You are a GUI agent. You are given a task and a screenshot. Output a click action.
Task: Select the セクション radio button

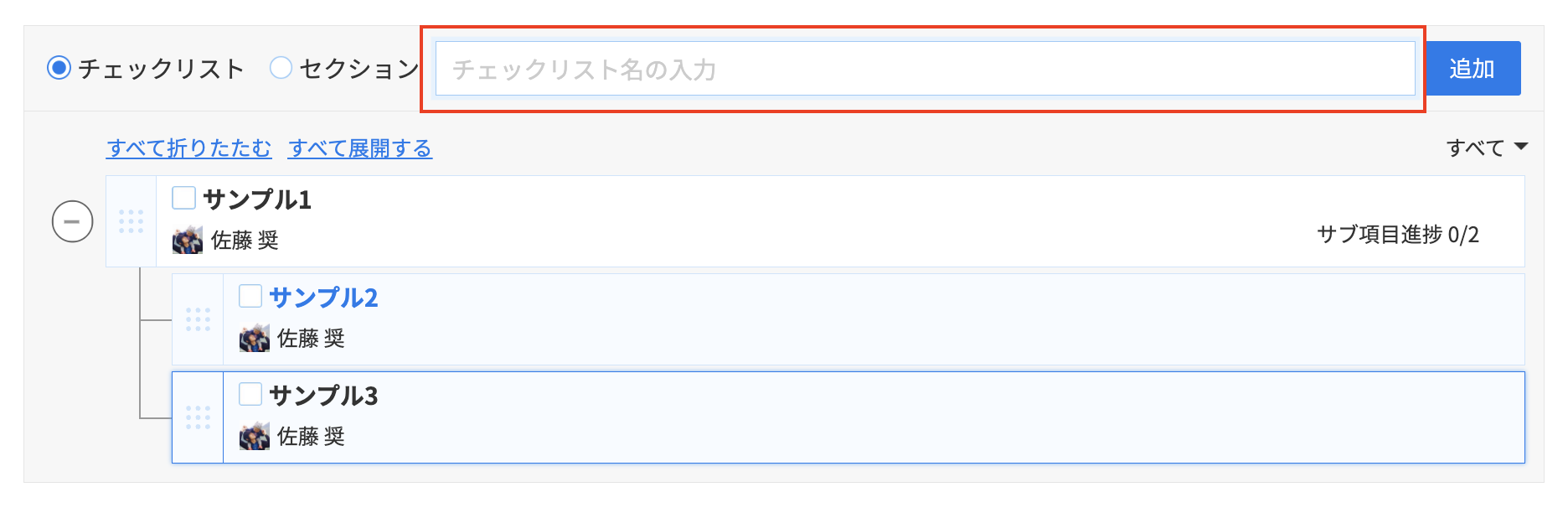tap(281, 68)
